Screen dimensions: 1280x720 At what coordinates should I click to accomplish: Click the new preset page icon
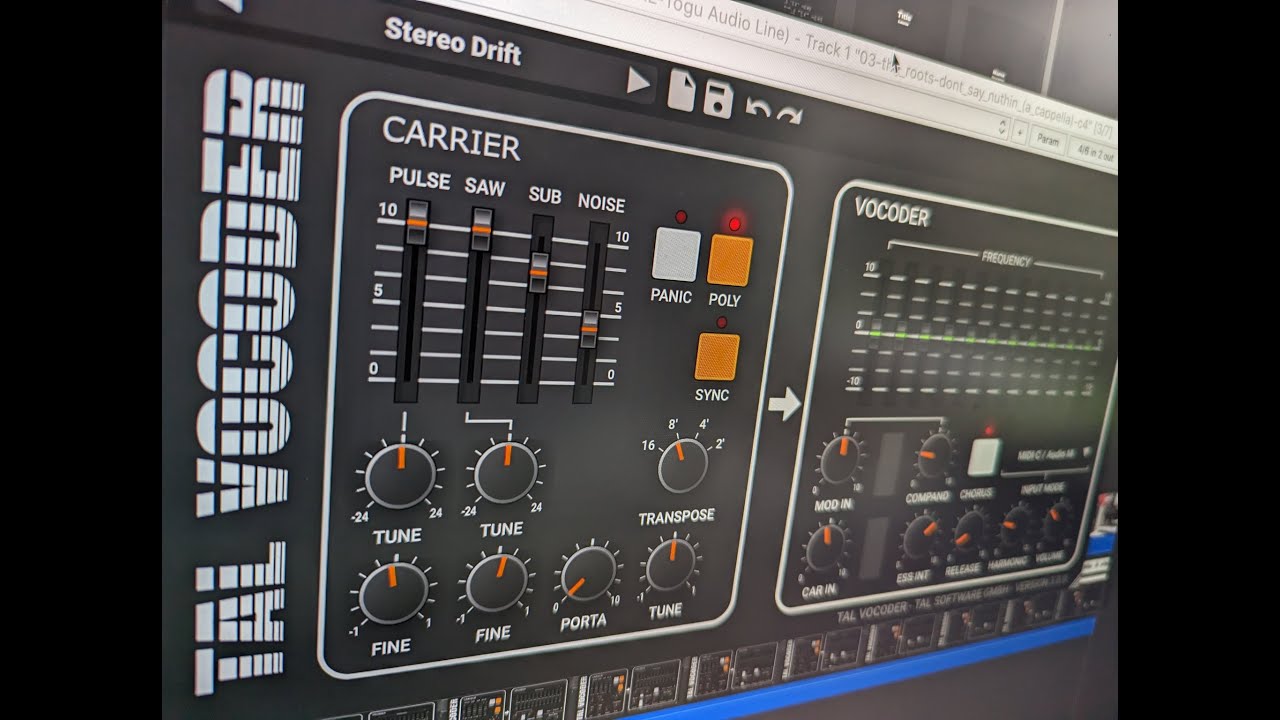pyautogui.click(x=681, y=91)
